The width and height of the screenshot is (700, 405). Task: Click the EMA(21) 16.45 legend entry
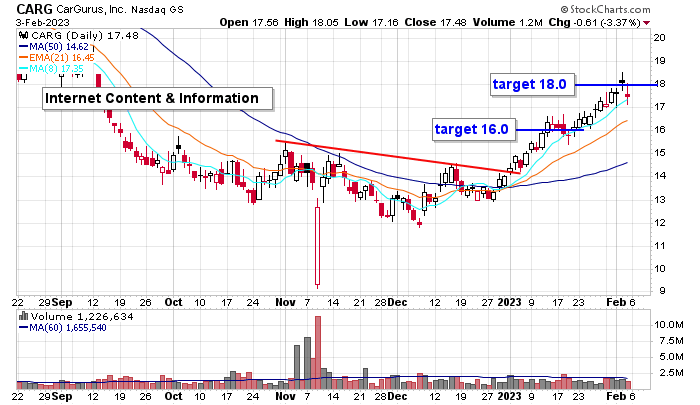tap(62, 58)
